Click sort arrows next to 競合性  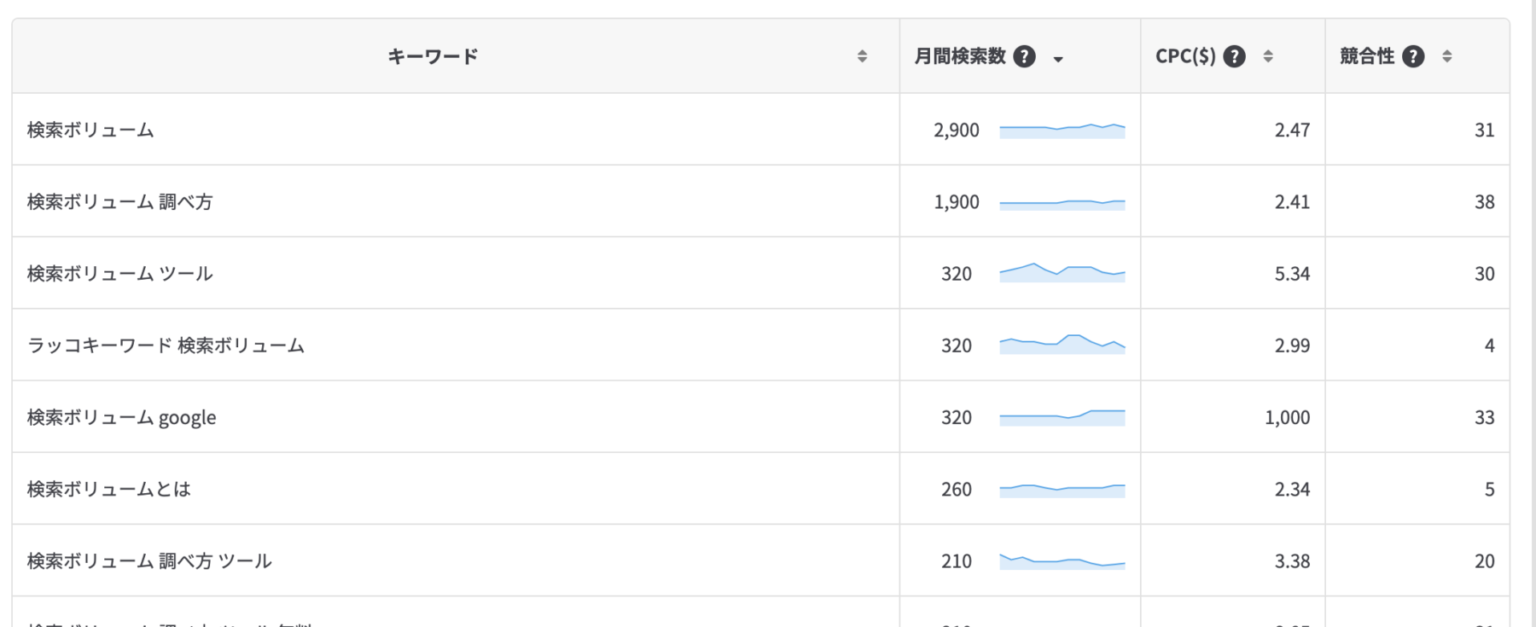1446,57
